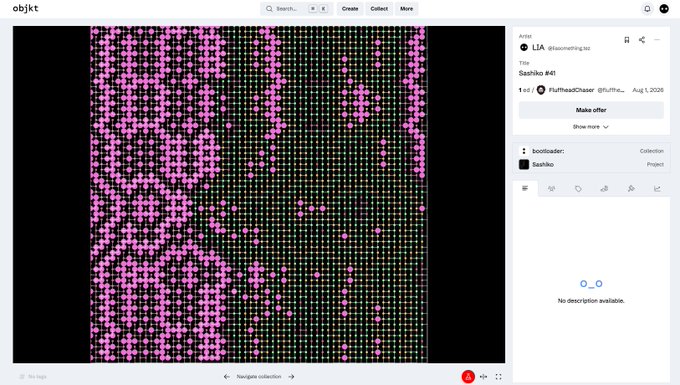This screenshot has width=680, height=385.
Task: Click the Sashiko #41 title text
Action: pyautogui.click(x=537, y=73)
